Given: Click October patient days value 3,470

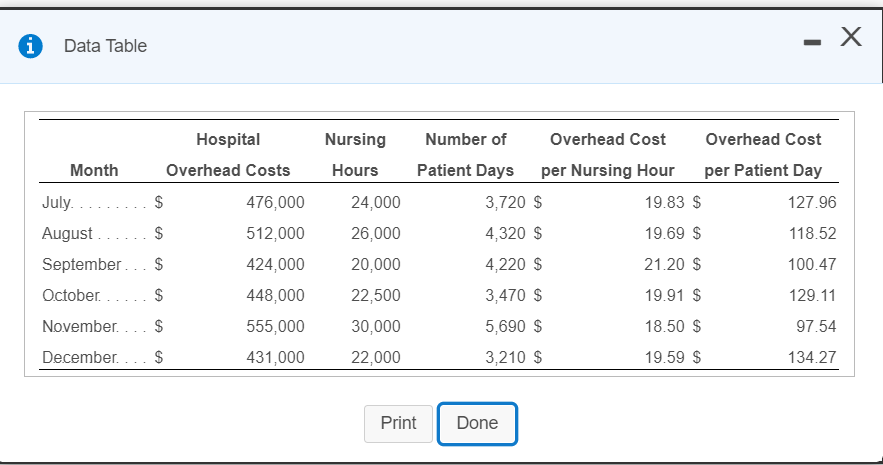Looking at the screenshot, I should click(x=505, y=295).
